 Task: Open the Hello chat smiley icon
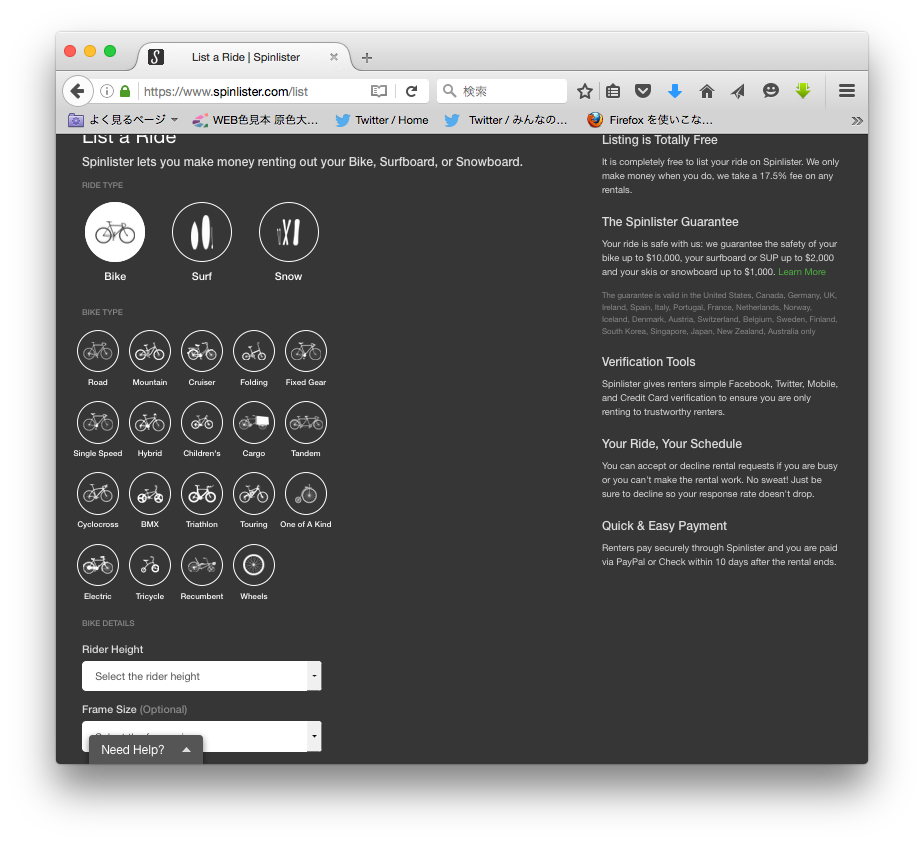(x=770, y=91)
